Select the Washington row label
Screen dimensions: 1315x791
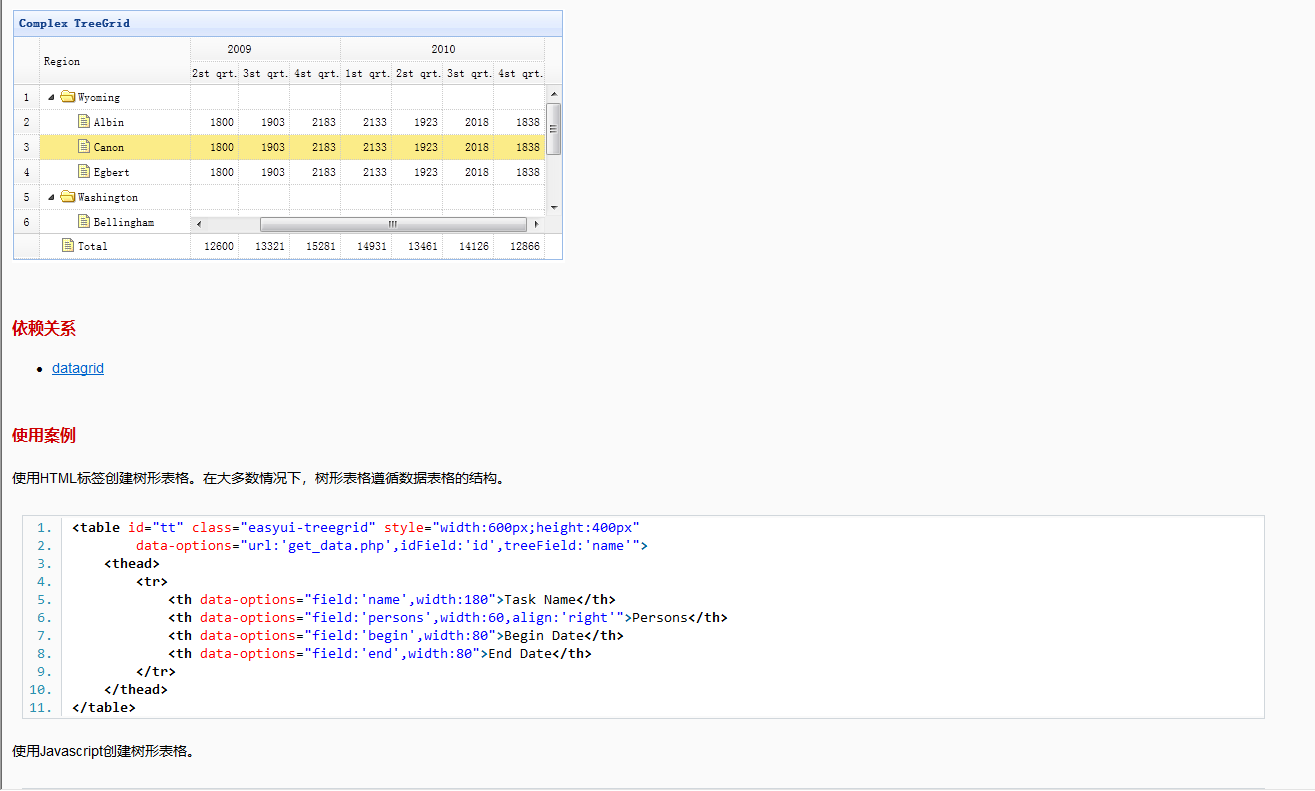coord(108,197)
